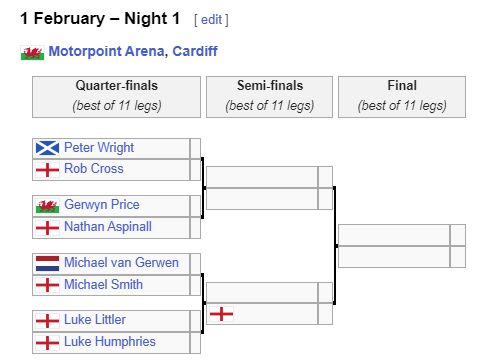Click the England flag beside Luke Humphries
Screen dimensions: 487x360
click(47, 343)
